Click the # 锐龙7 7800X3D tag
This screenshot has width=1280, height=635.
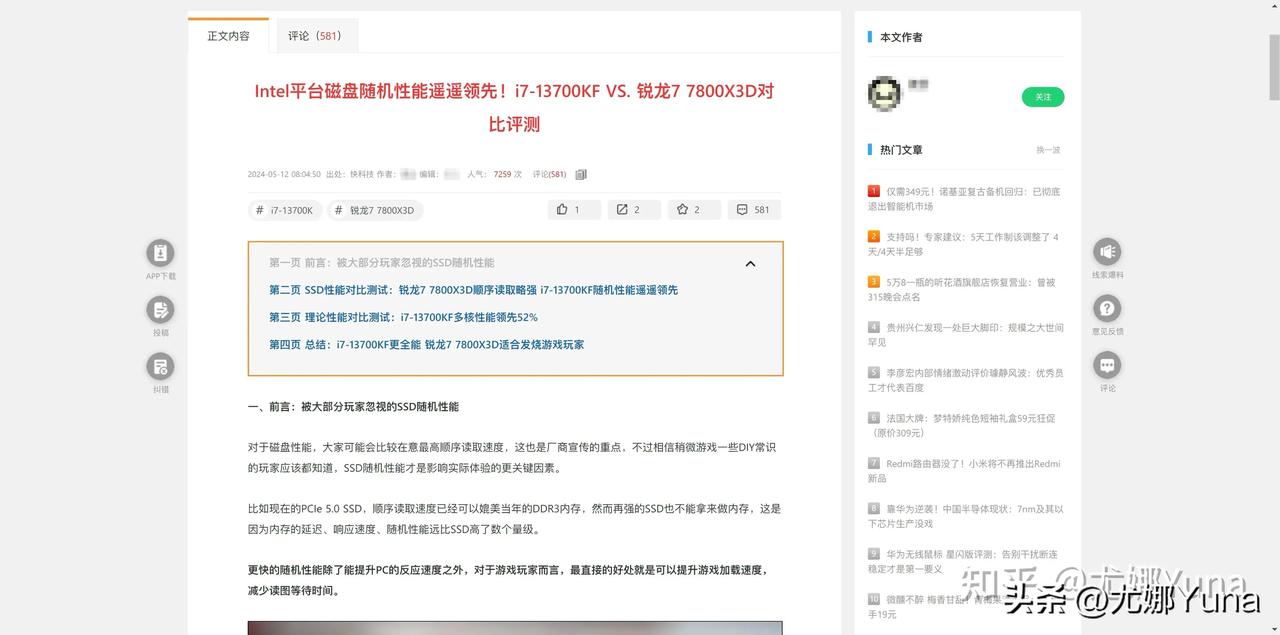[x=376, y=210]
